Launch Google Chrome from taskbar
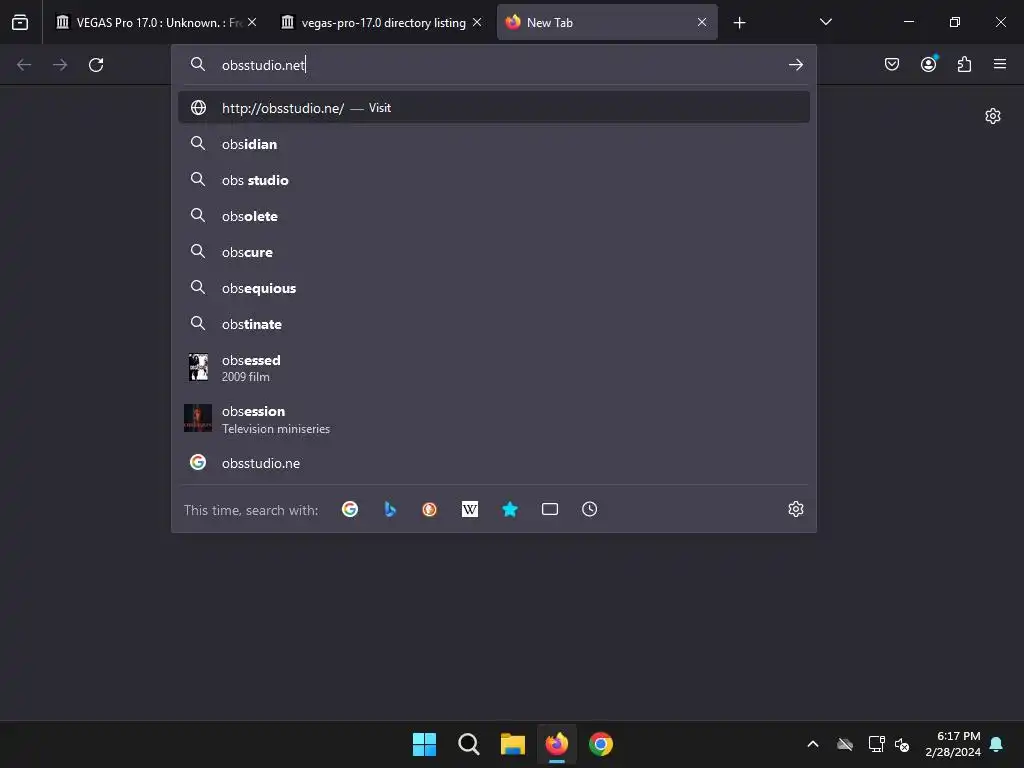Image resolution: width=1024 pixels, height=768 pixels. tap(601, 744)
